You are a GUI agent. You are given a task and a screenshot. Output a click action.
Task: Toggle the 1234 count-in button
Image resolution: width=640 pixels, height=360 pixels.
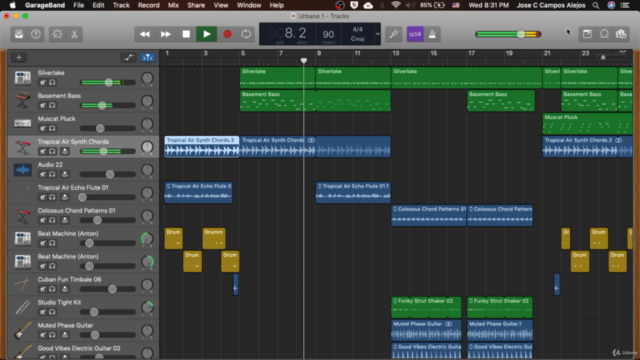pyautogui.click(x=415, y=34)
